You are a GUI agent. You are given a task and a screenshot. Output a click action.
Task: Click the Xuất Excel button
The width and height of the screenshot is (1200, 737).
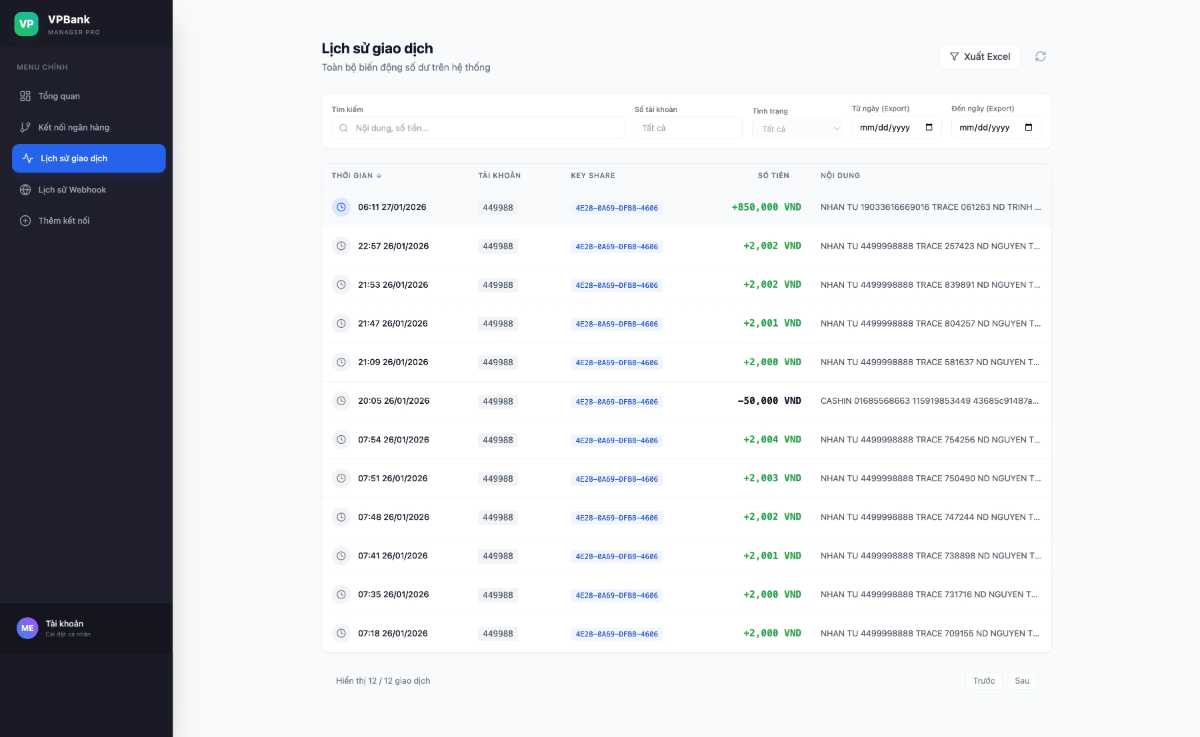point(979,57)
